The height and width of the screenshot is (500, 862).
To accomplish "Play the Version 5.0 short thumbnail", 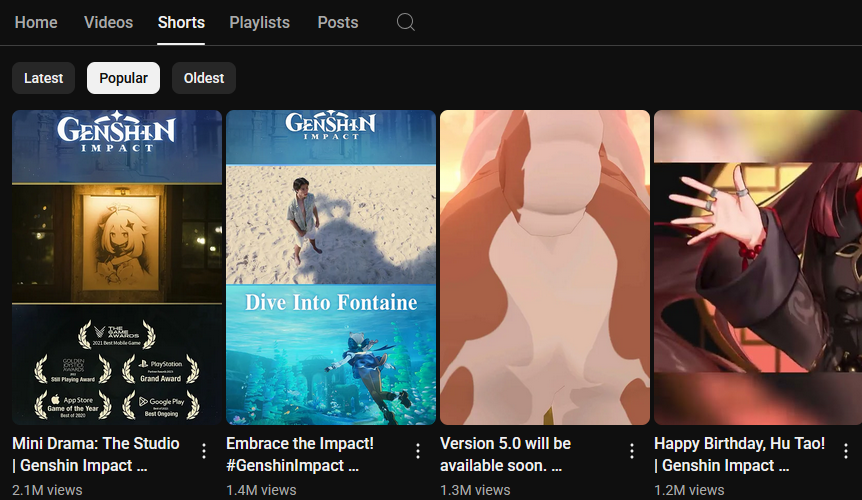I will (x=545, y=267).
